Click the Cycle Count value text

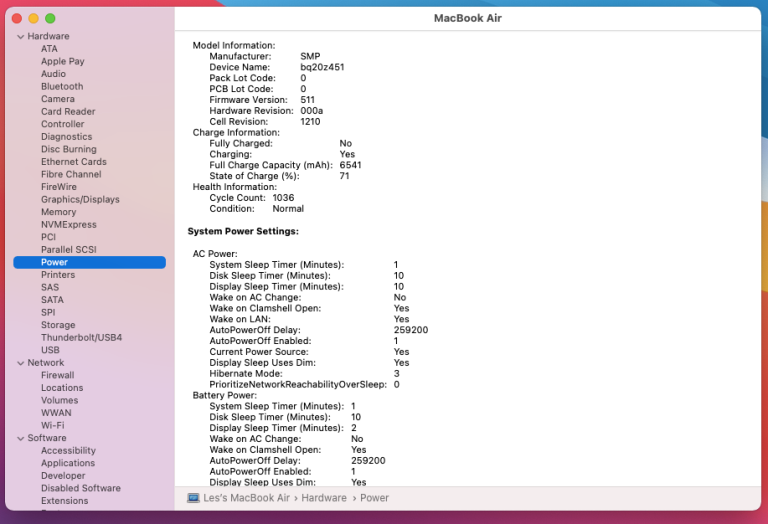click(x=283, y=198)
